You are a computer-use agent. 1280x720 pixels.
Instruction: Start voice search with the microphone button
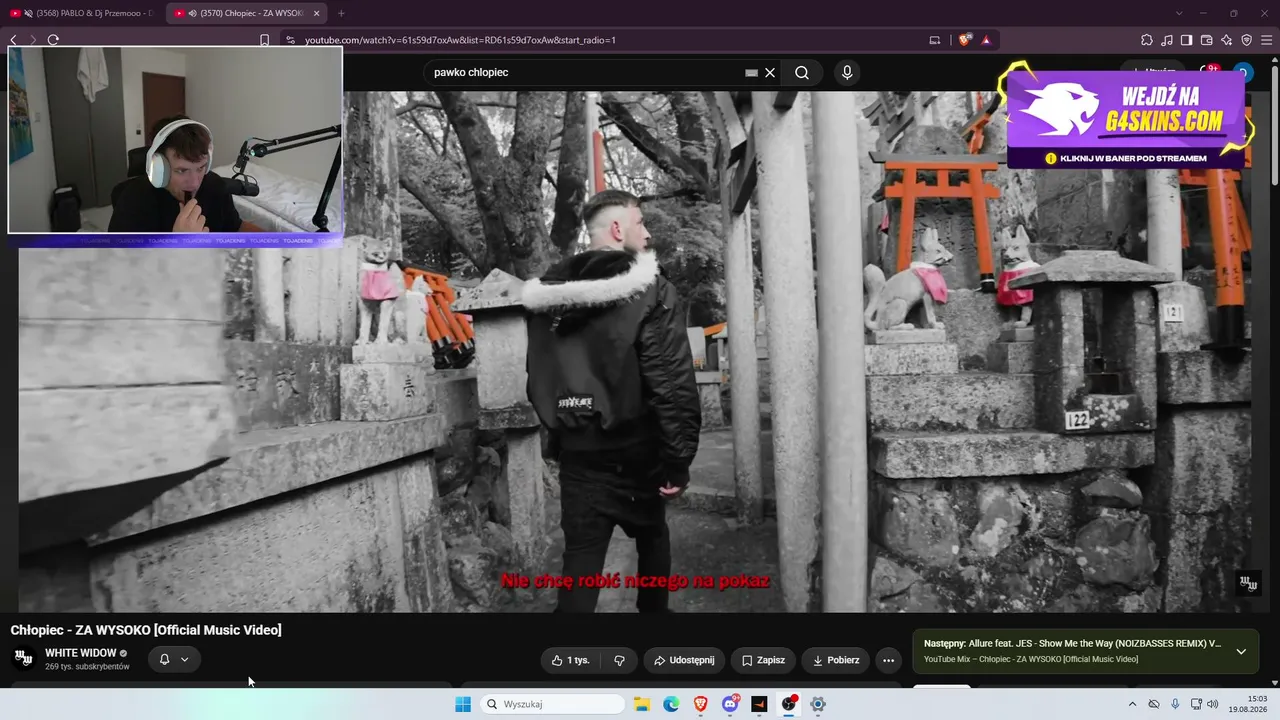coord(847,72)
